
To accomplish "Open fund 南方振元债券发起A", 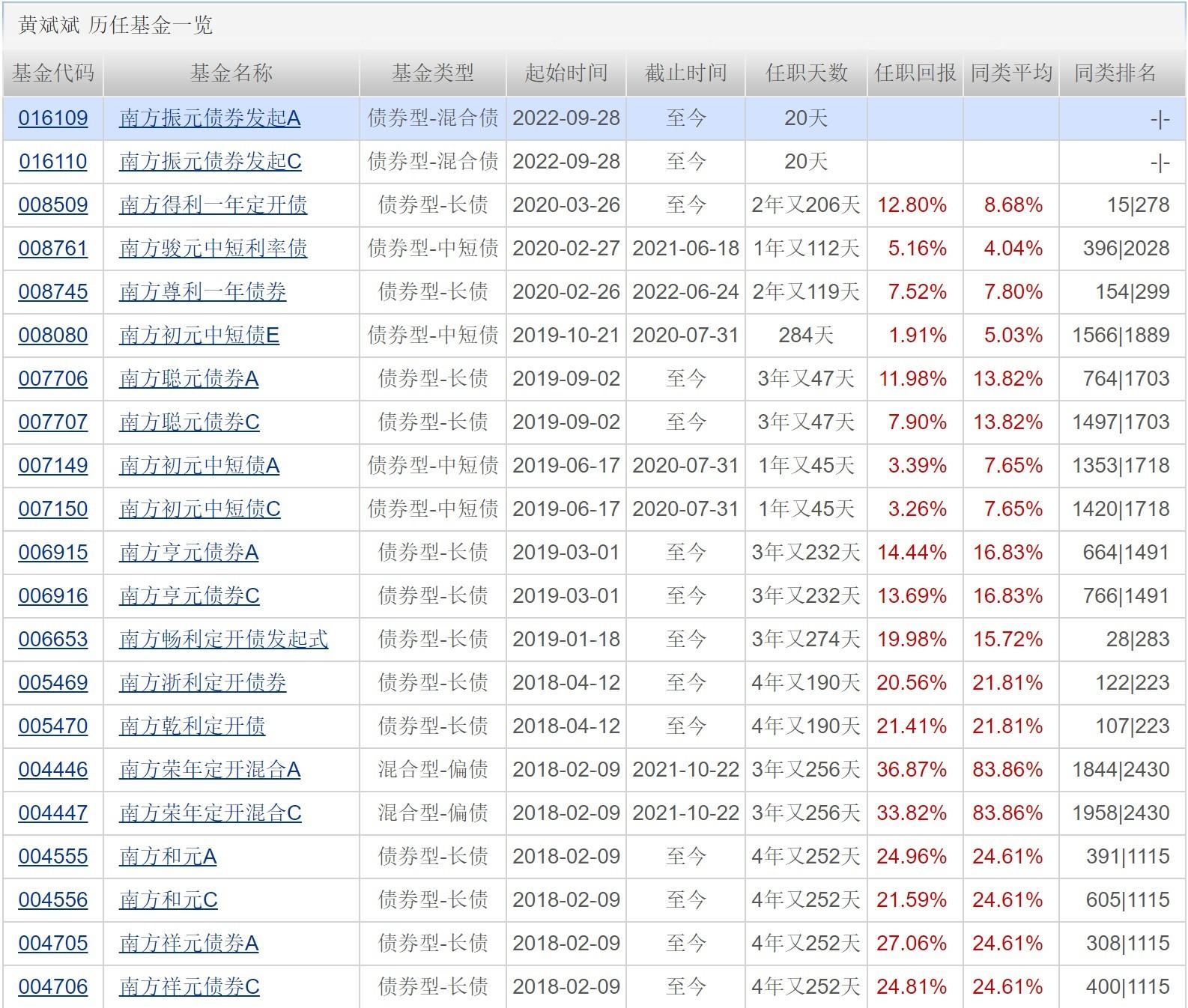I will point(210,118).
